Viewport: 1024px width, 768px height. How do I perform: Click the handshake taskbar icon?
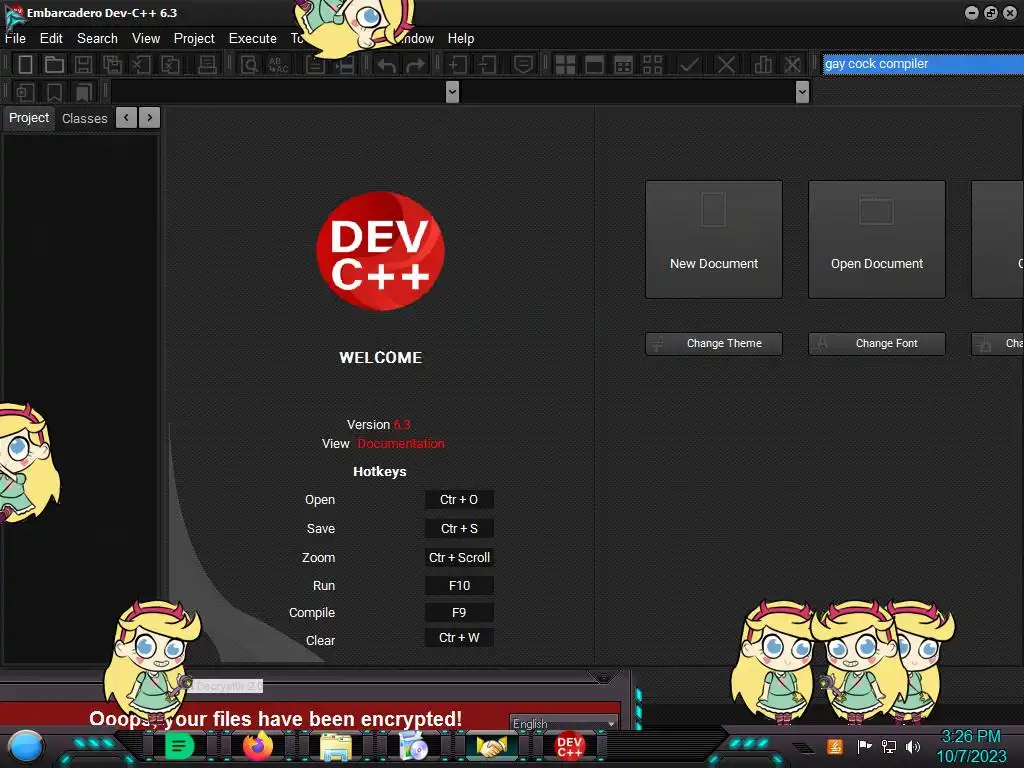click(x=491, y=746)
